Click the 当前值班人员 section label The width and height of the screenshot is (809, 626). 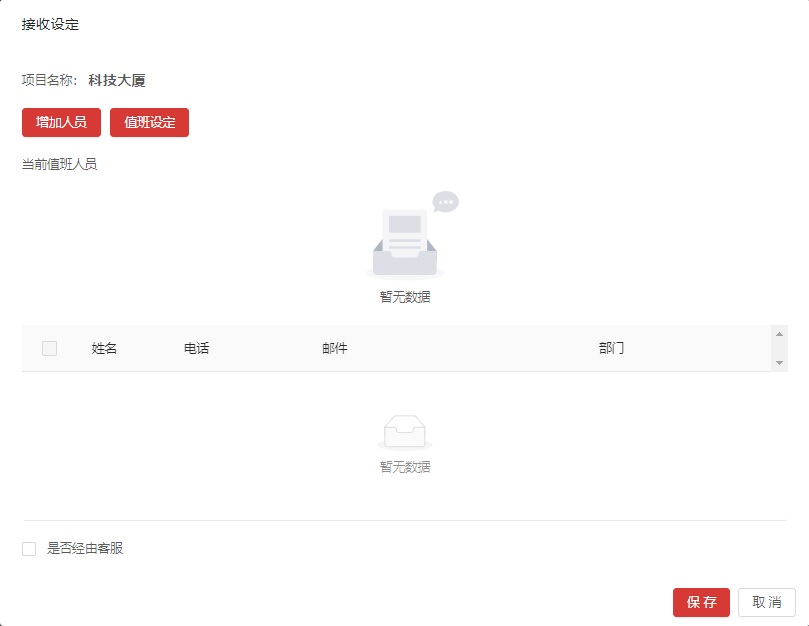click(x=59, y=164)
